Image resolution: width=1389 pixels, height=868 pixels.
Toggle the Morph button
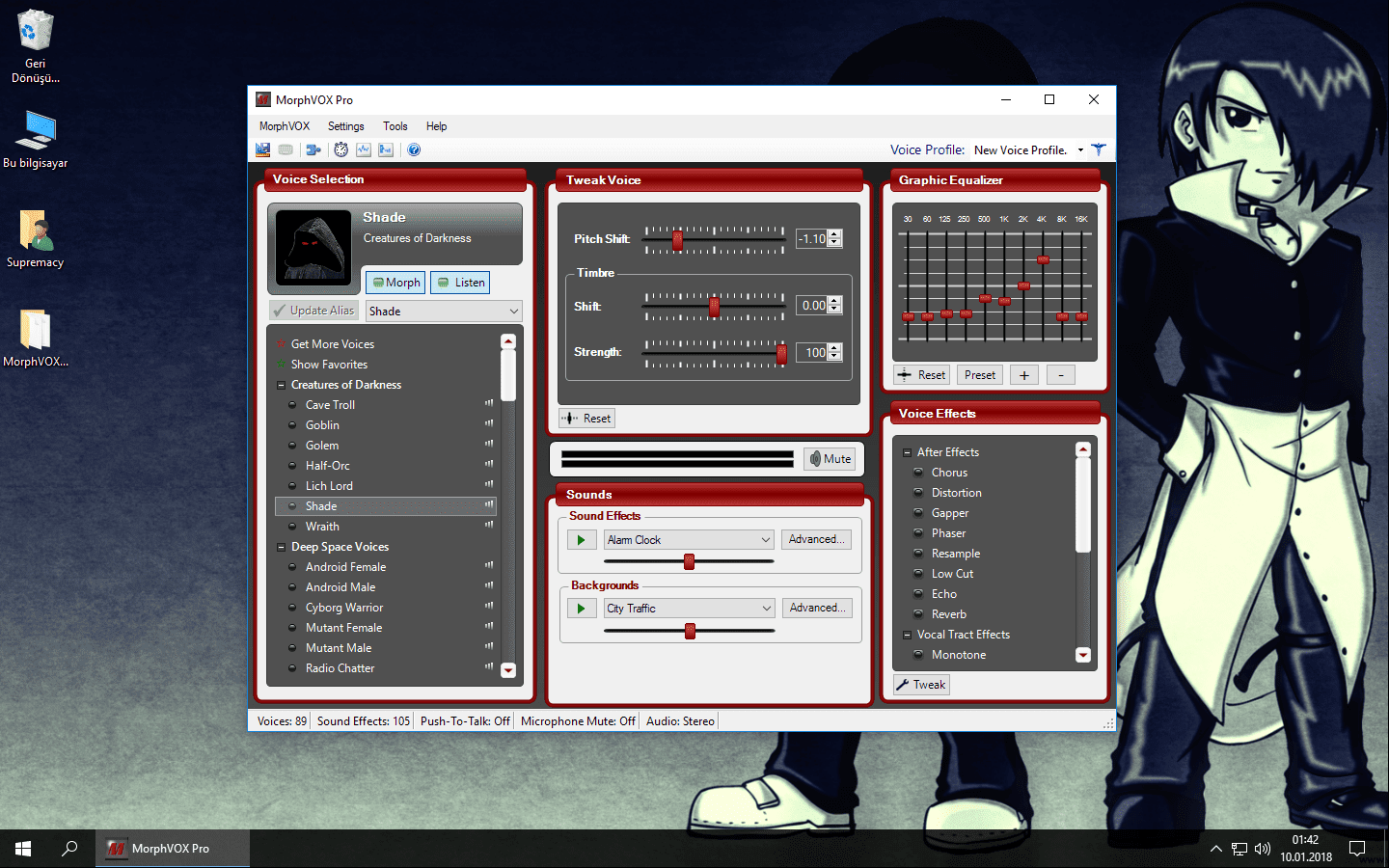click(x=395, y=283)
